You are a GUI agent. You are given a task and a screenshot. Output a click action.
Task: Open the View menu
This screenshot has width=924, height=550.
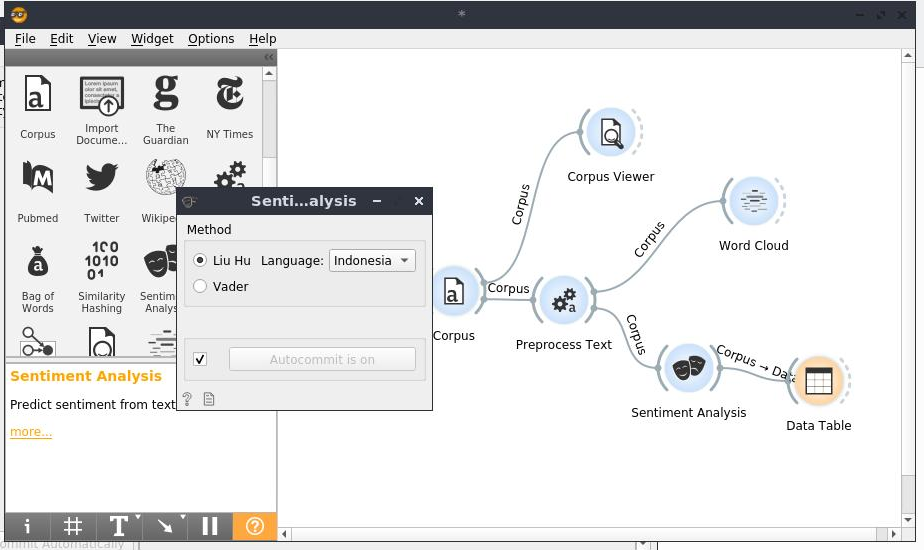102,39
